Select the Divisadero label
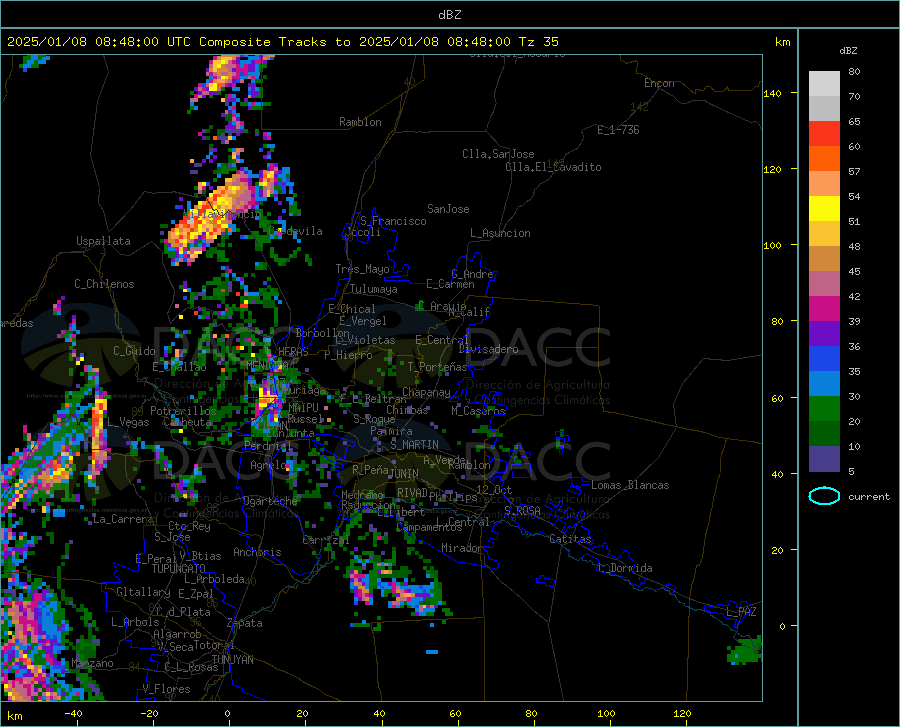This screenshot has height=727, width=900. (x=488, y=349)
